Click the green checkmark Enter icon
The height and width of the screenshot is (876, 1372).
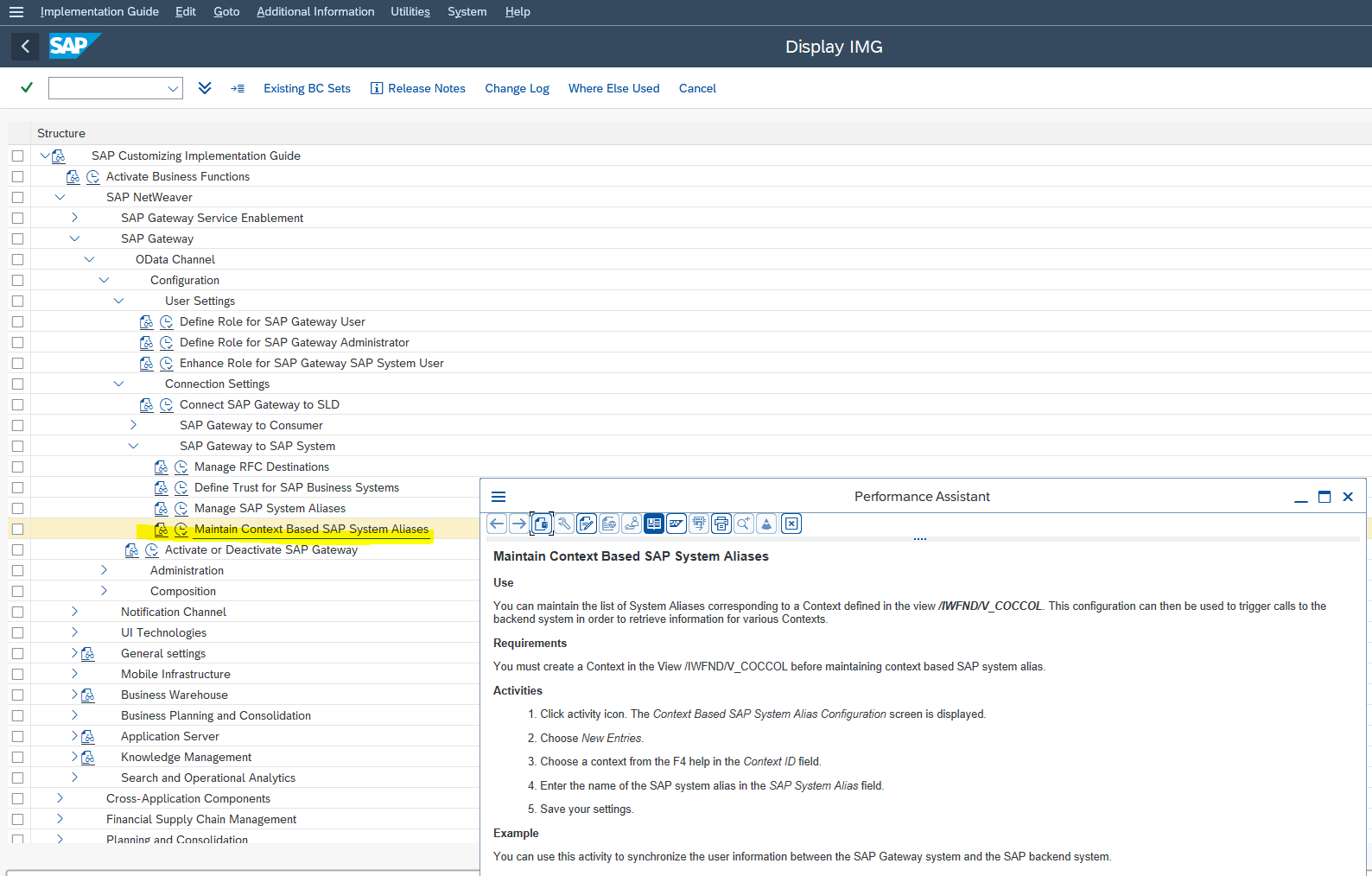(27, 88)
